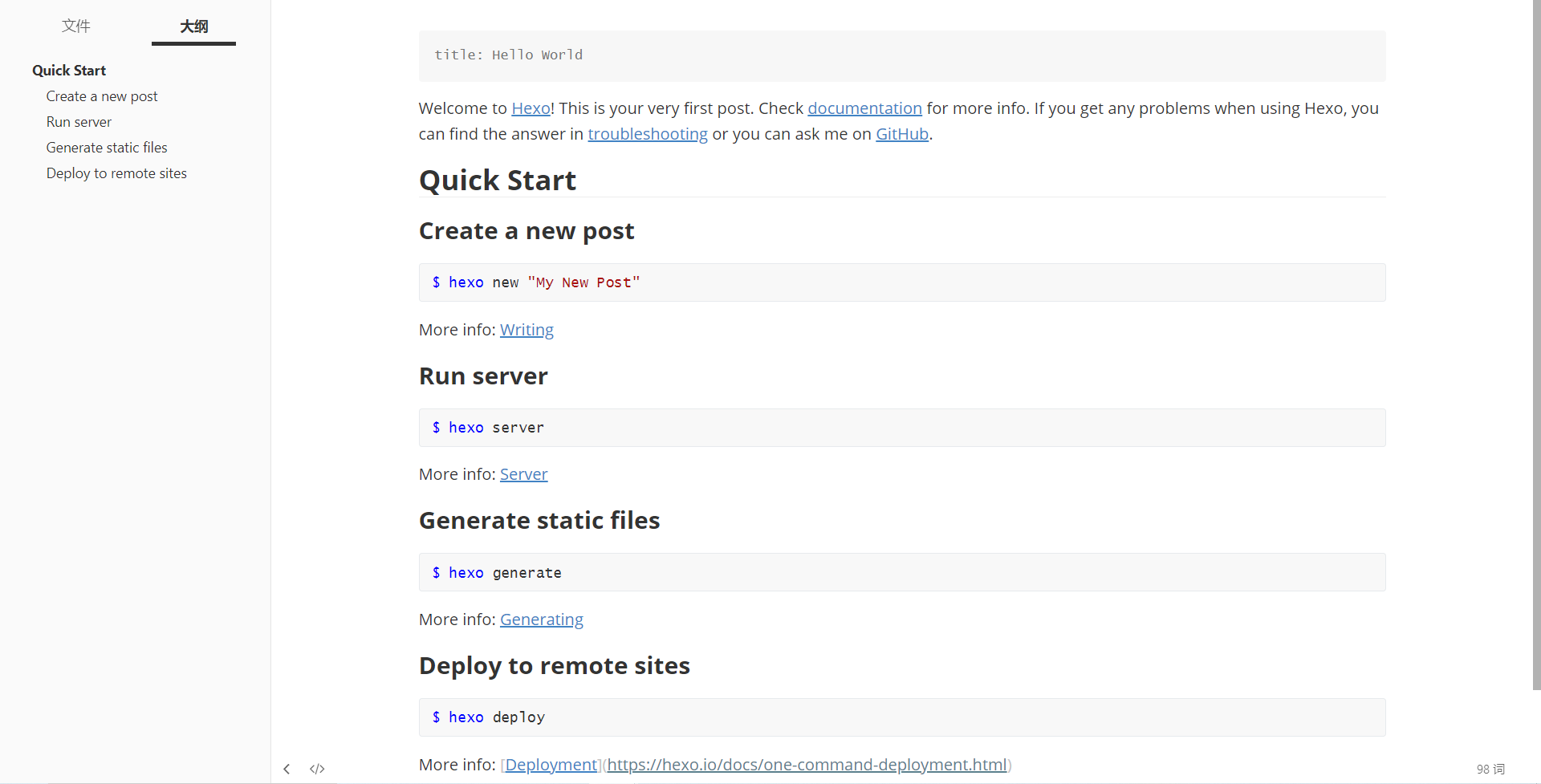1541x784 pixels.
Task: Collapse the sidebar with the arrow icon
Action: (287, 769)
